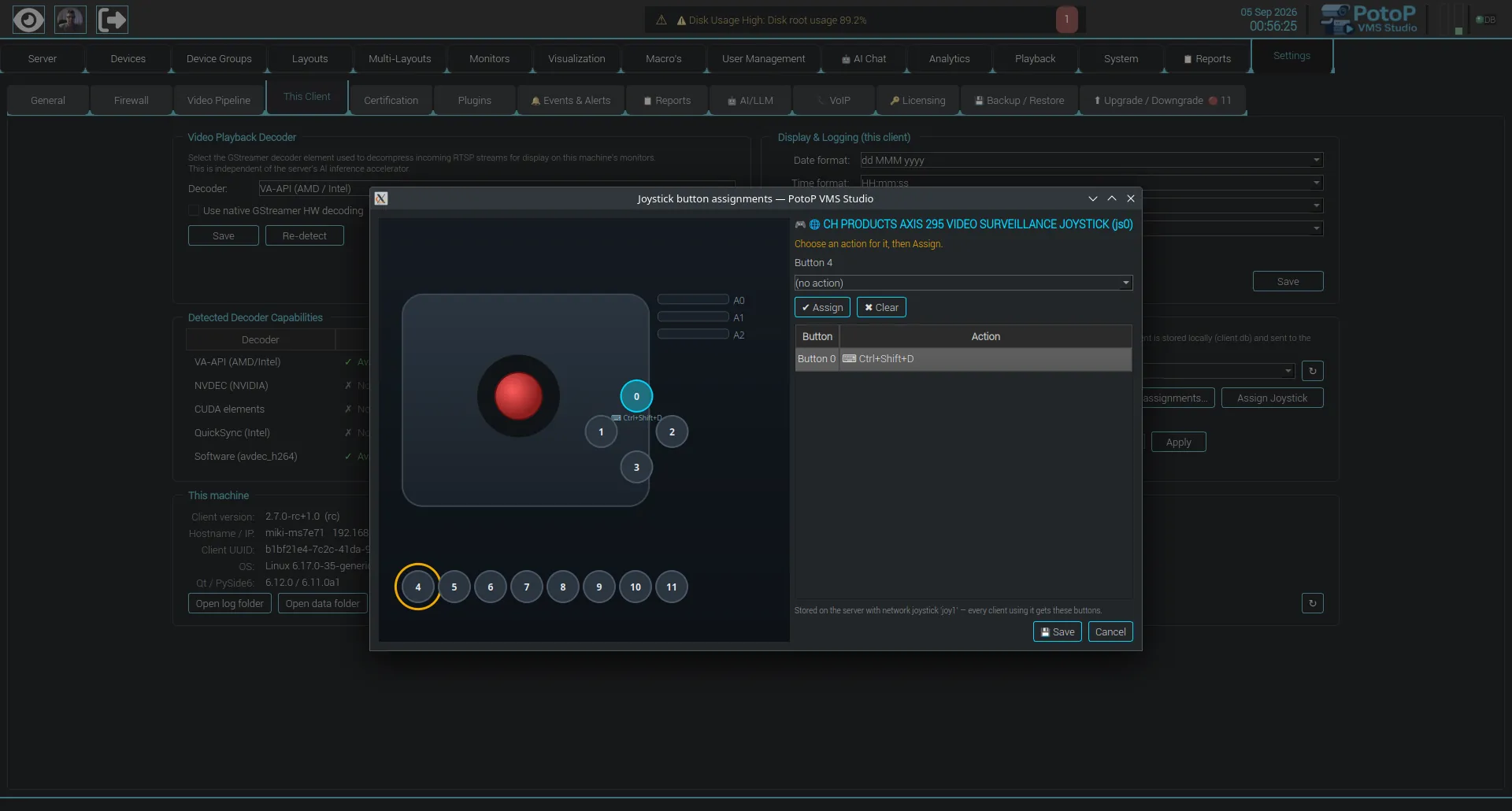The width and height of the screenshot is (1512, 811).
Task: Open the user avatar profile icon
Action: [70, 20]
